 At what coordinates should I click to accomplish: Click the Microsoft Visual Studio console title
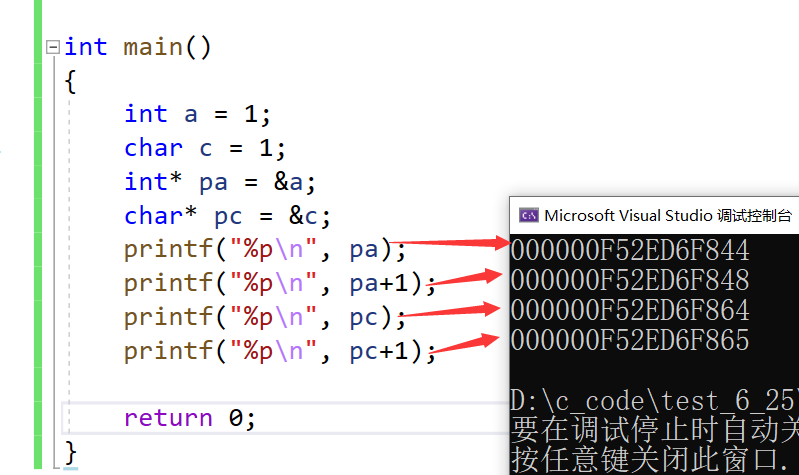(668, 216)
